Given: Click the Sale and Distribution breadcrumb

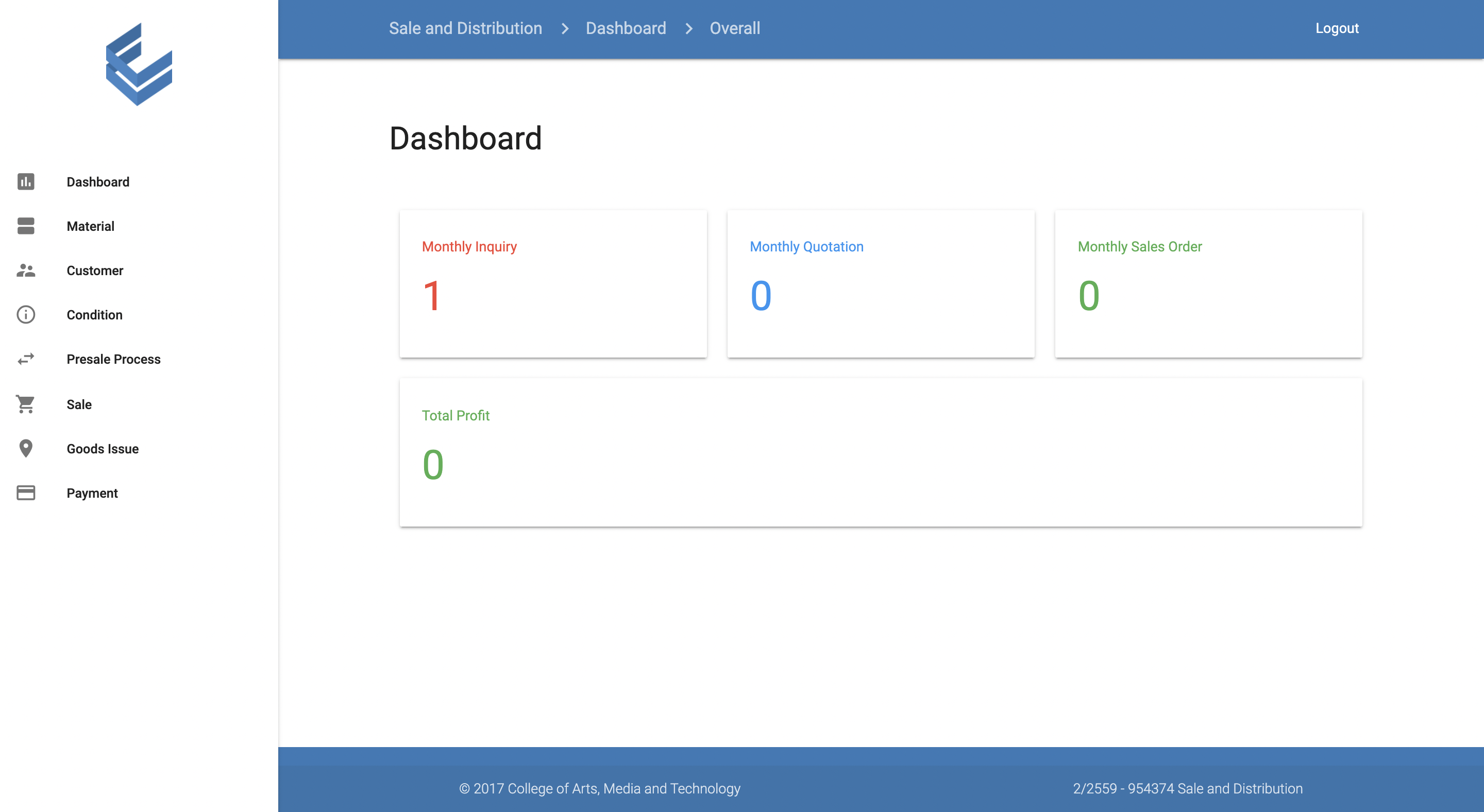Looking at the screenshot, I should click(x=465, y=28).
